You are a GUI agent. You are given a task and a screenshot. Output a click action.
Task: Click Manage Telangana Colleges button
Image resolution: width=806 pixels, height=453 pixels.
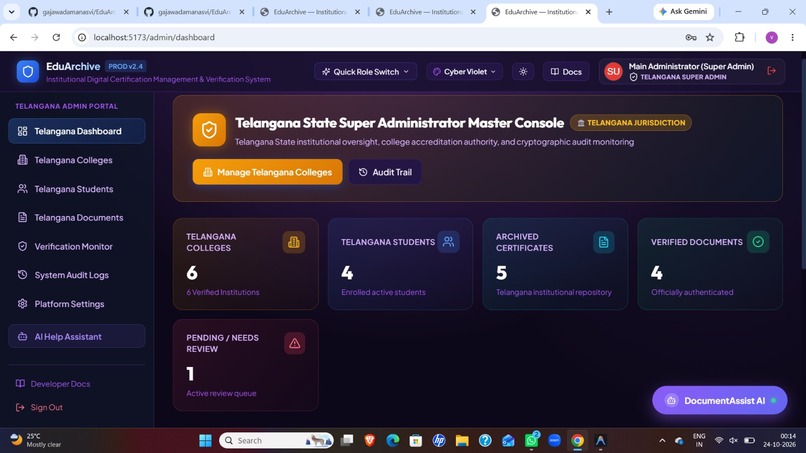267,172
